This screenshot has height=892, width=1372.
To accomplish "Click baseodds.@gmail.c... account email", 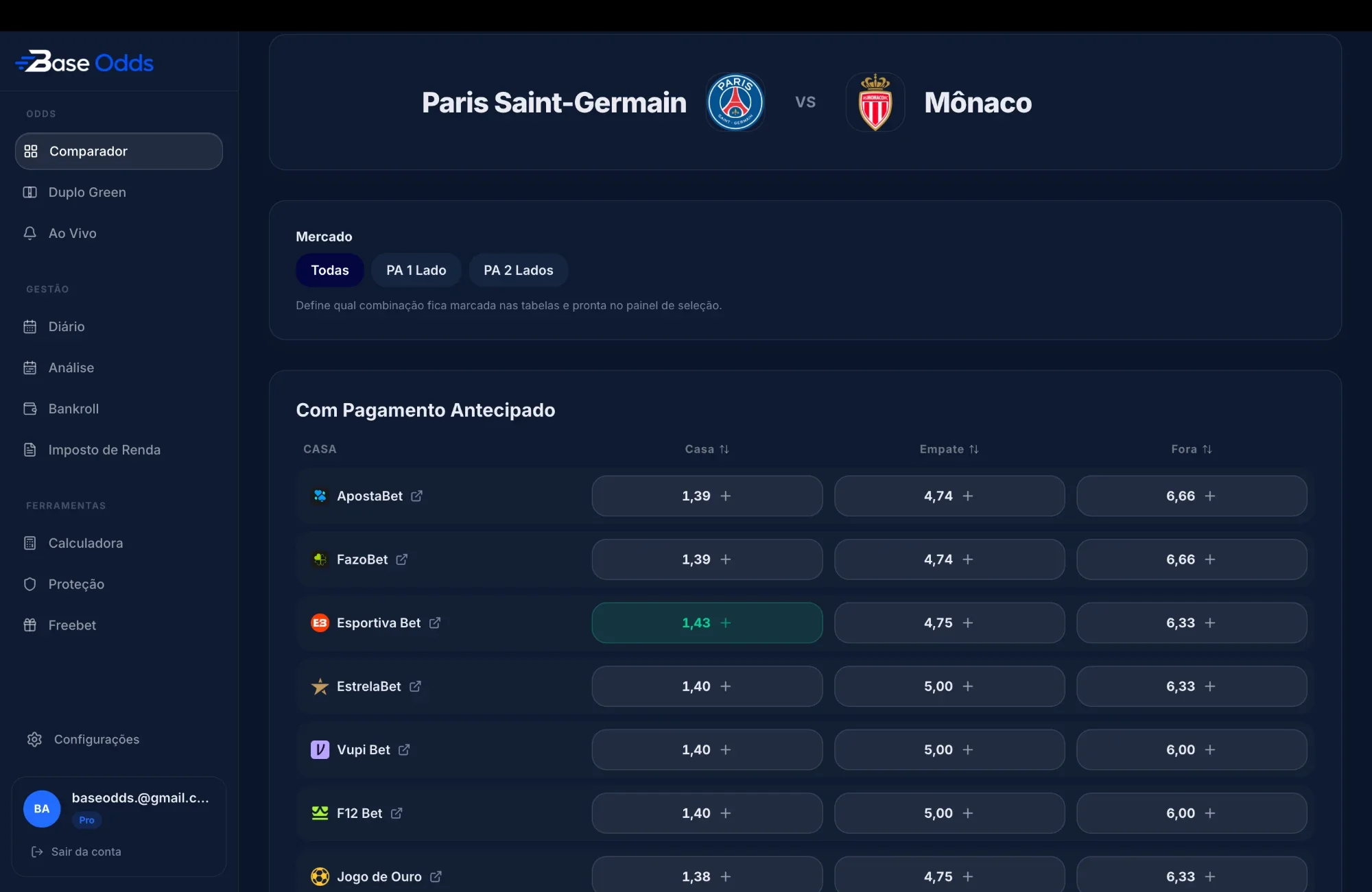I will pos(140,797).
